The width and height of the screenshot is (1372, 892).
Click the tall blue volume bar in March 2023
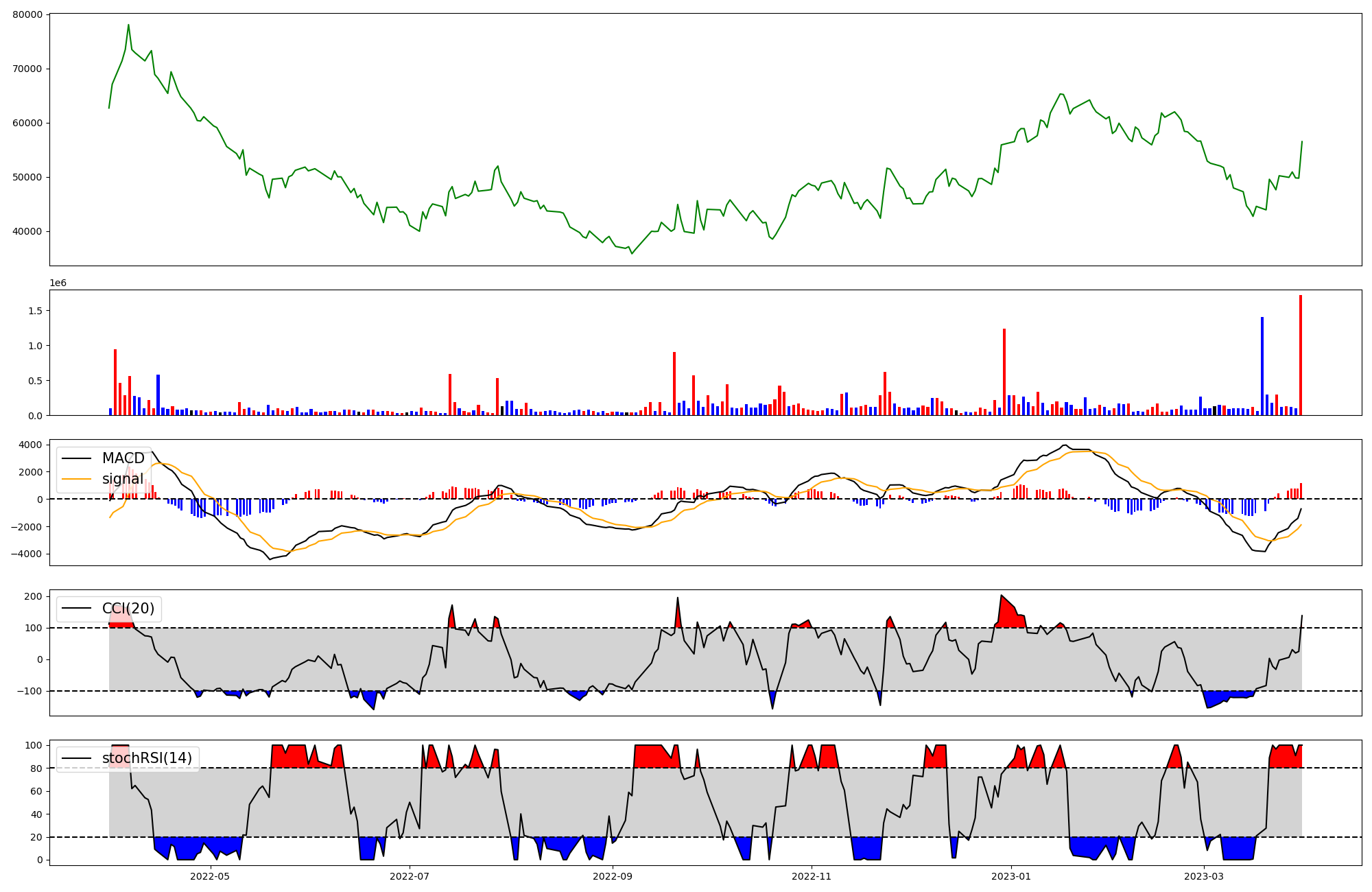click(1262, 367)
